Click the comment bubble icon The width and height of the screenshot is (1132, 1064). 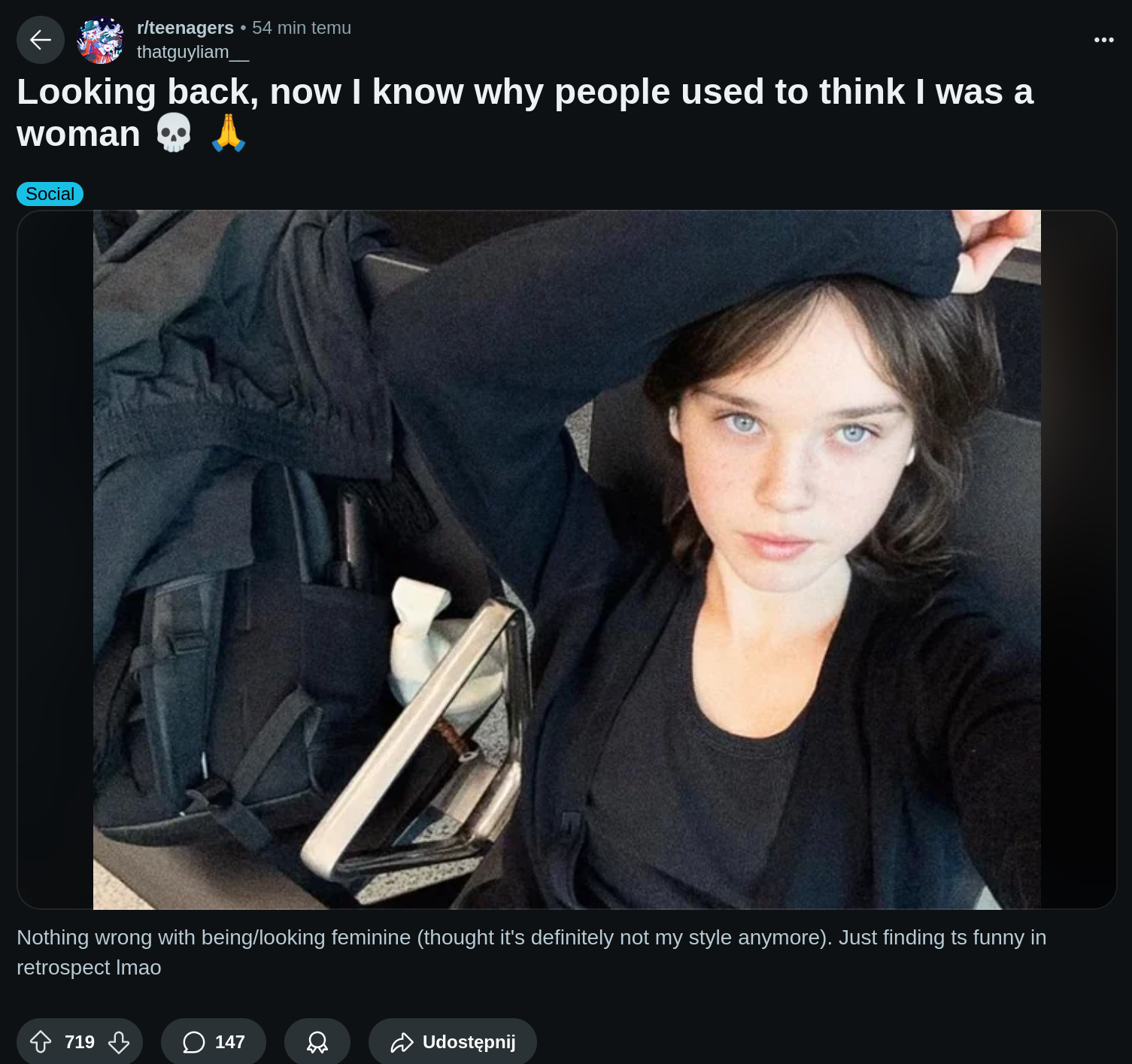(x=193, y=1041)
